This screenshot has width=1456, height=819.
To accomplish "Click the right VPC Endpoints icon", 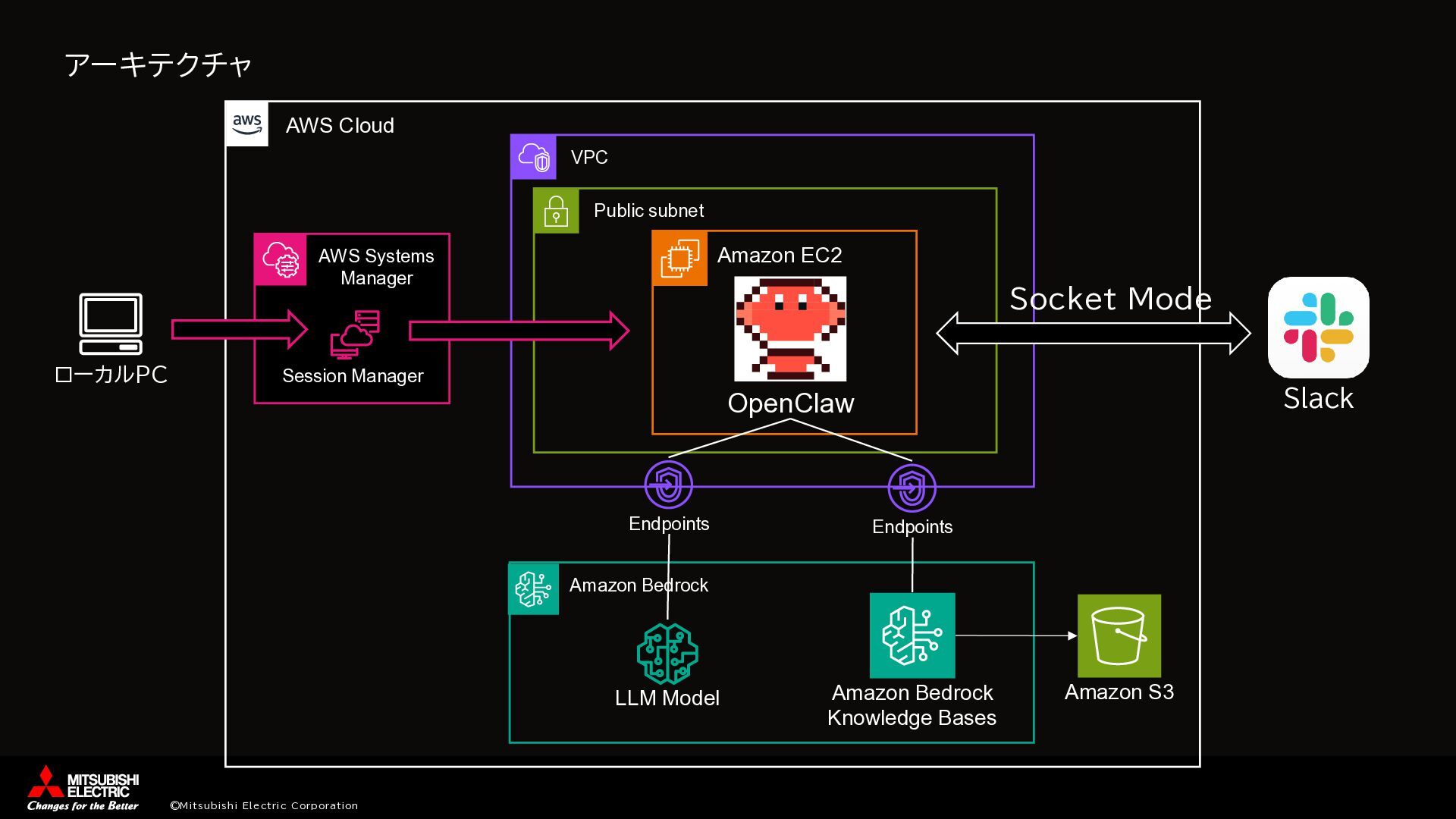I will click(x=912, y=488).
